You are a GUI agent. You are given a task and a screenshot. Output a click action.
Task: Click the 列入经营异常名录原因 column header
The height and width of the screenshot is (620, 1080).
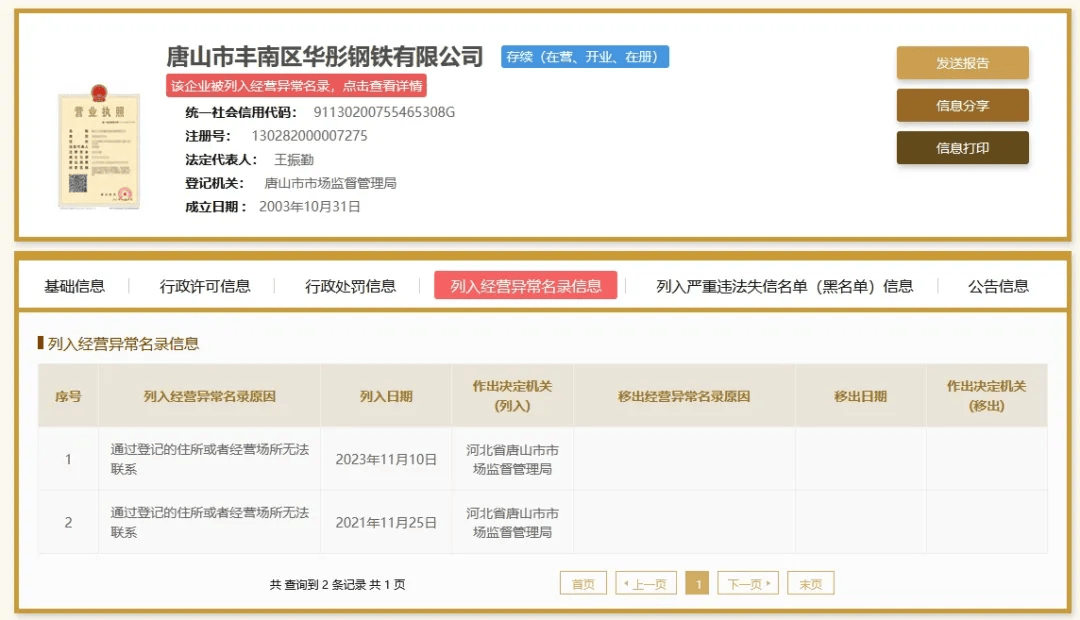209,396
